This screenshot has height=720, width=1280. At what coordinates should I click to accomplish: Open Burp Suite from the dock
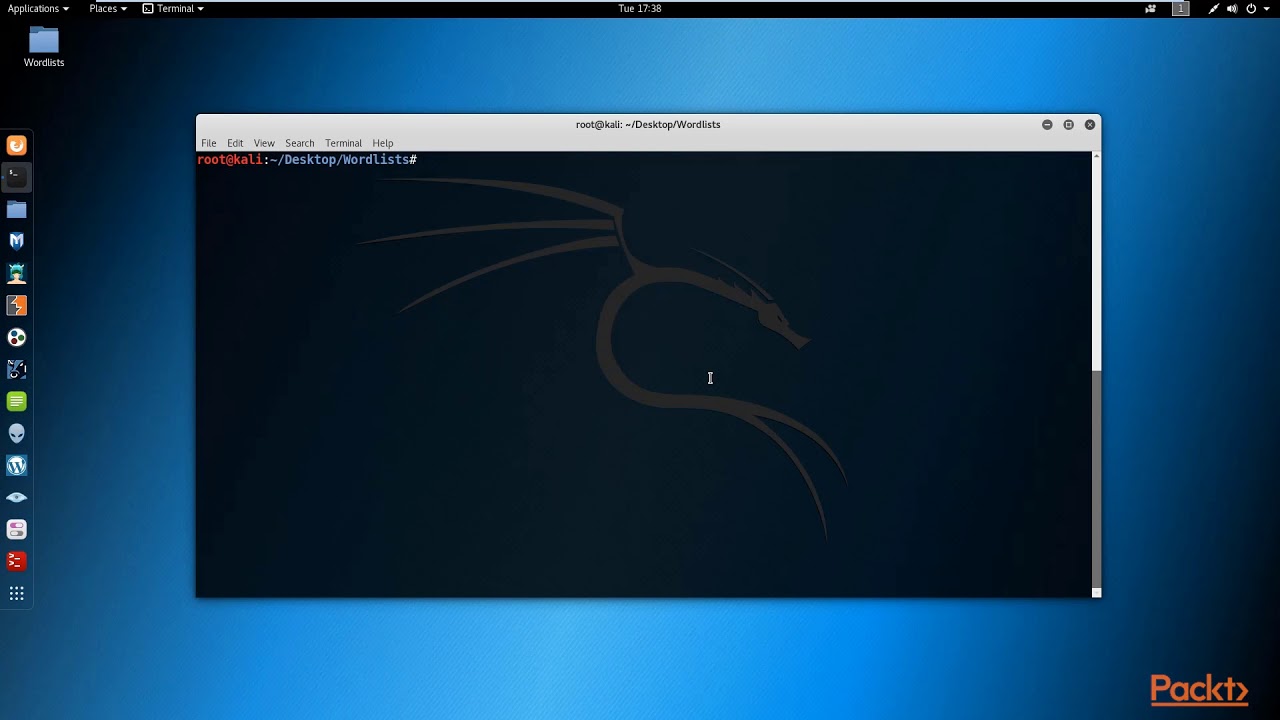coord(17,305)
